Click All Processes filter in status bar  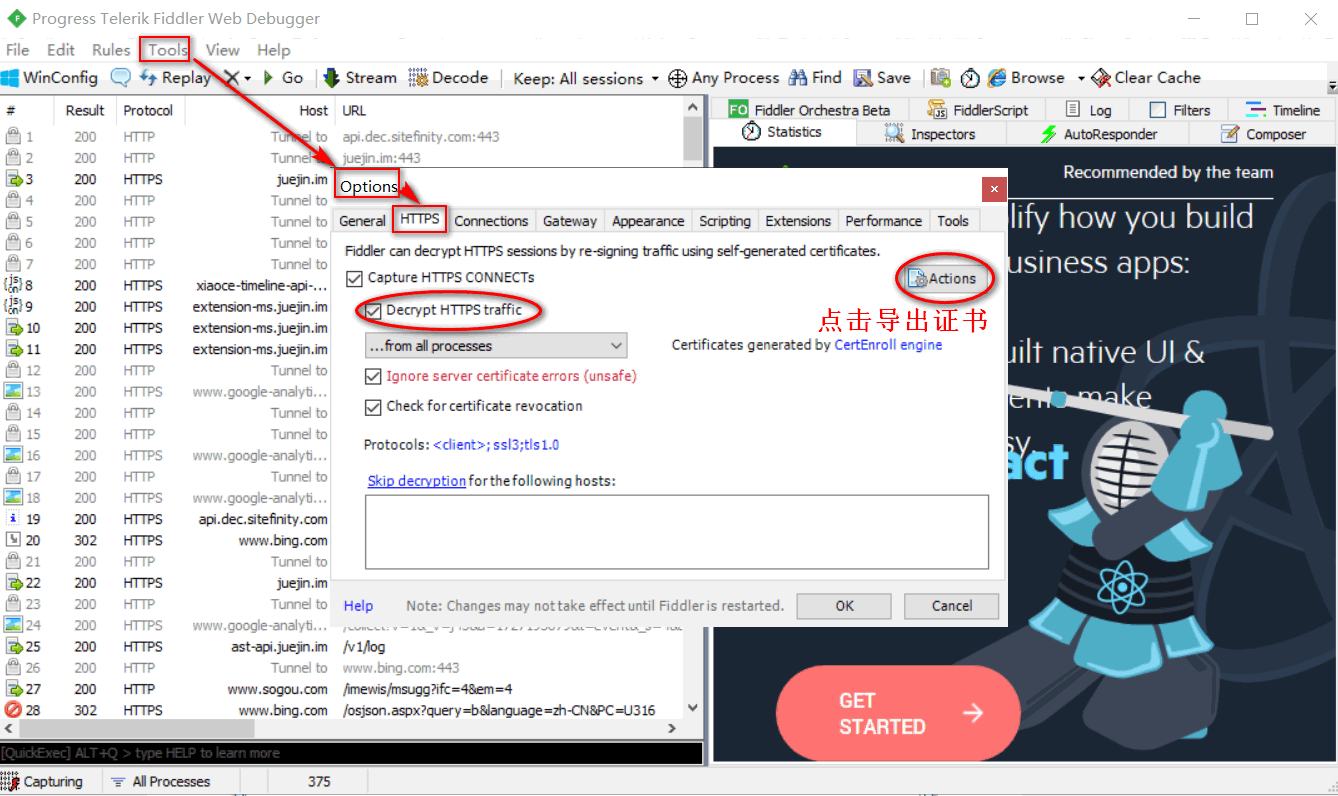(x=160, y=782)
